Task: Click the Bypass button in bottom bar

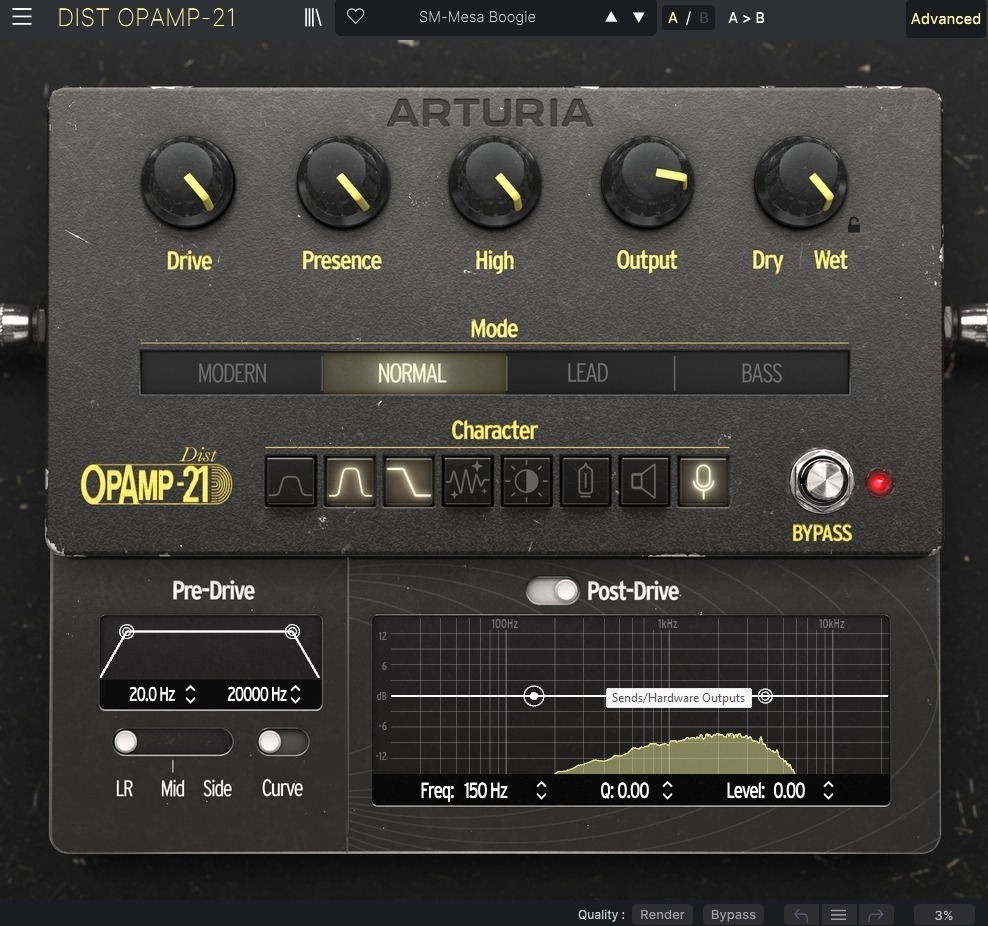Action: pos(733,915)
